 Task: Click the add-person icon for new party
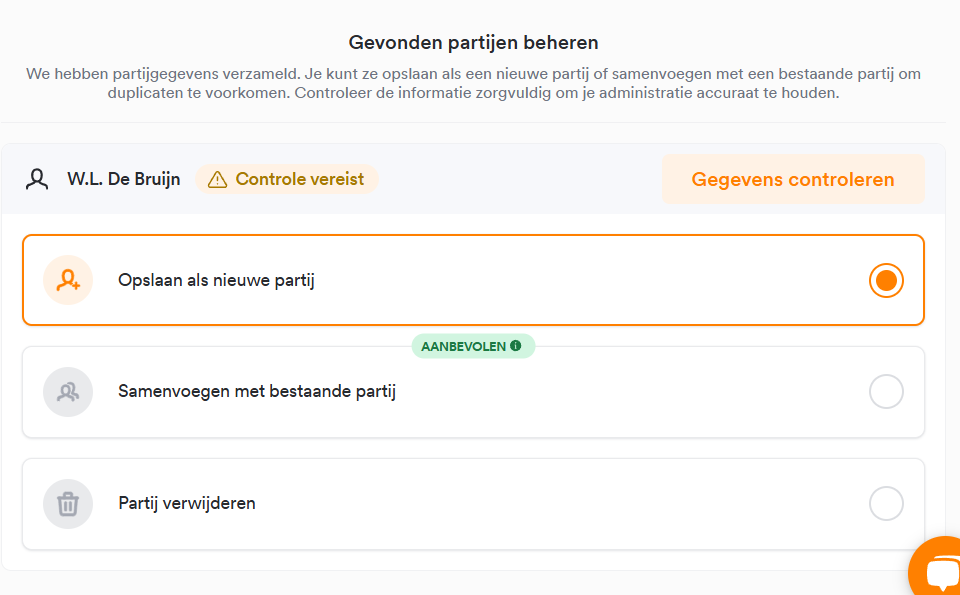point(68,280)
